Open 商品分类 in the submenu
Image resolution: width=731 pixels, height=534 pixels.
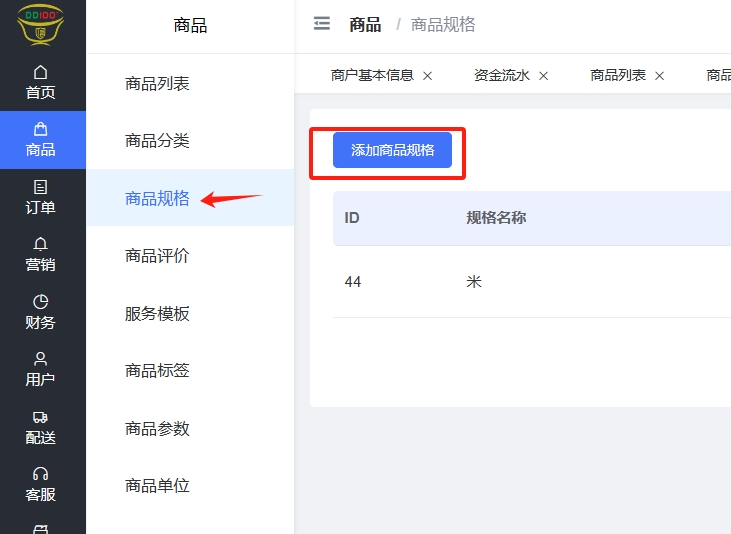click(157, 141)
